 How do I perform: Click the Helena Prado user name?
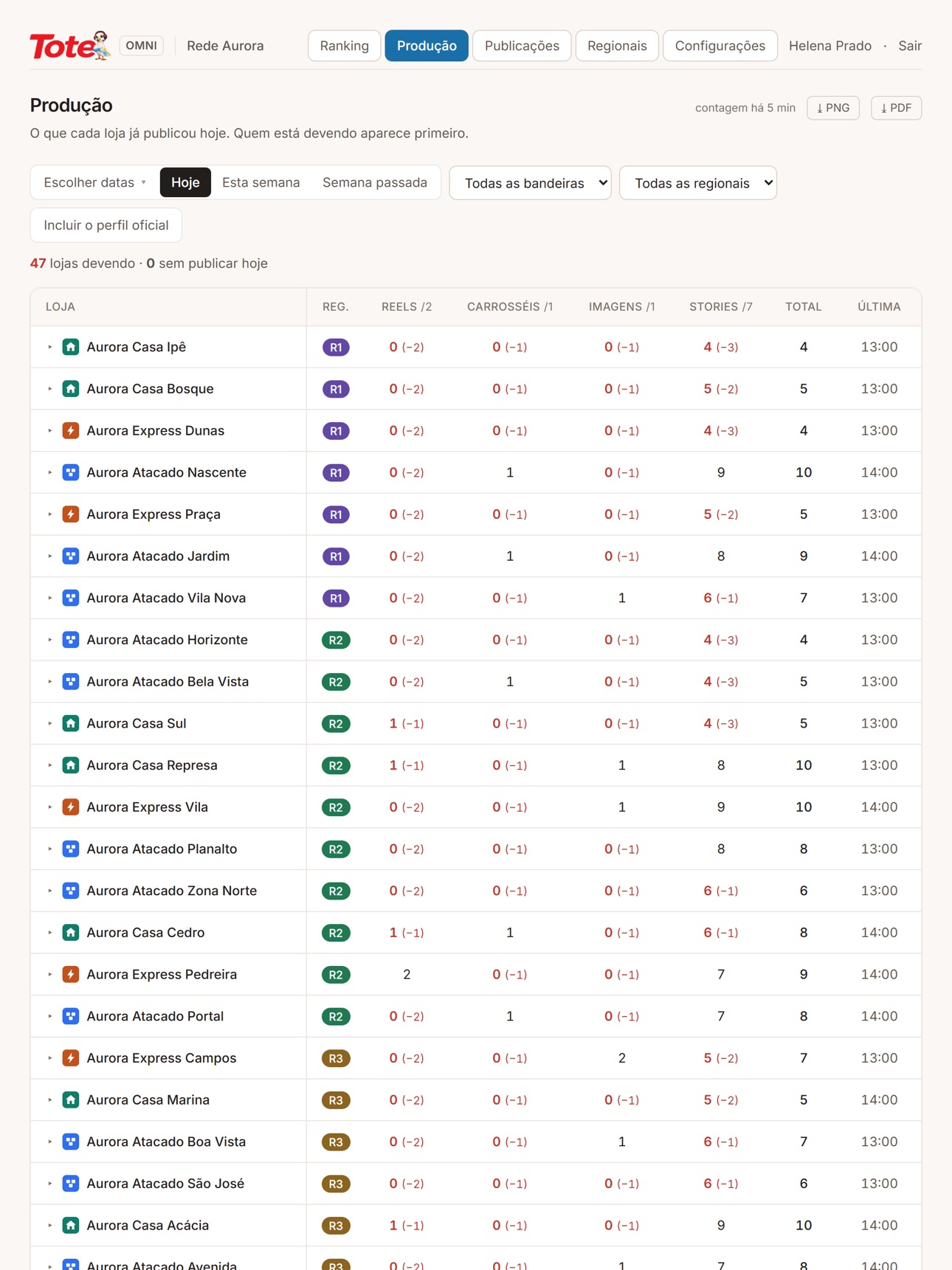click(830, 46)
